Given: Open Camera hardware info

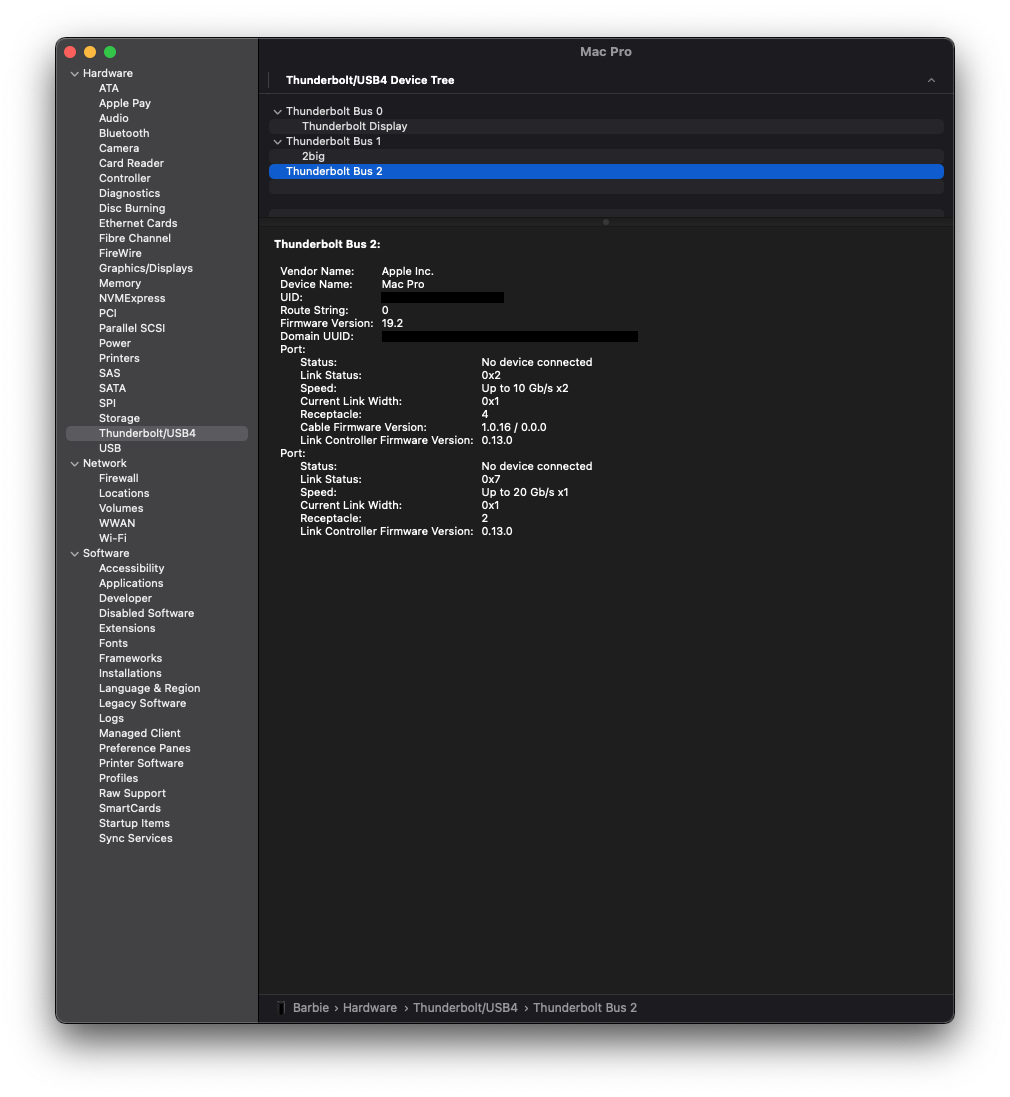Looking at the screenshot, I should (x=119, y=148).
